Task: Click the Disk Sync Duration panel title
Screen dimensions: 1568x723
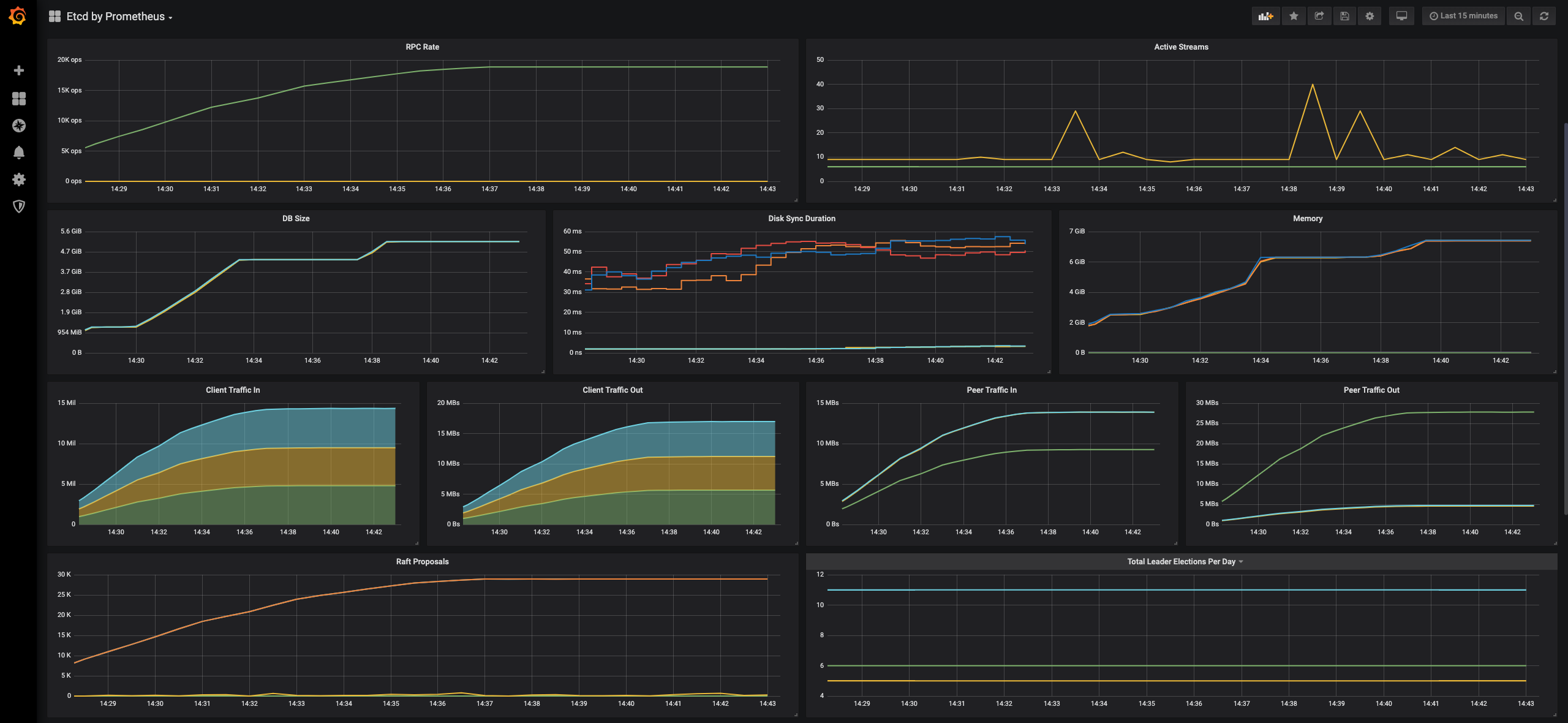Action: (801, 219)
